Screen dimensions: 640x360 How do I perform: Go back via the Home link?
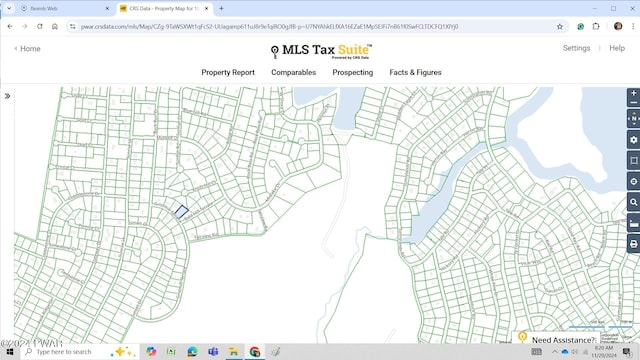pos(27,49)
